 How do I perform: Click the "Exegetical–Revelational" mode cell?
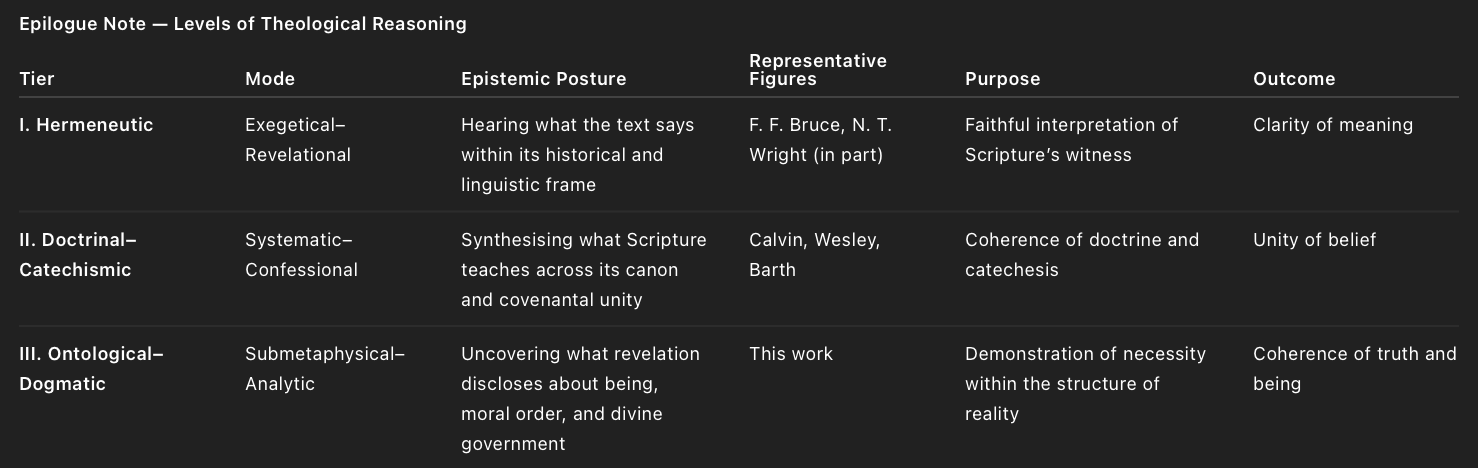(x=298, y=140)
